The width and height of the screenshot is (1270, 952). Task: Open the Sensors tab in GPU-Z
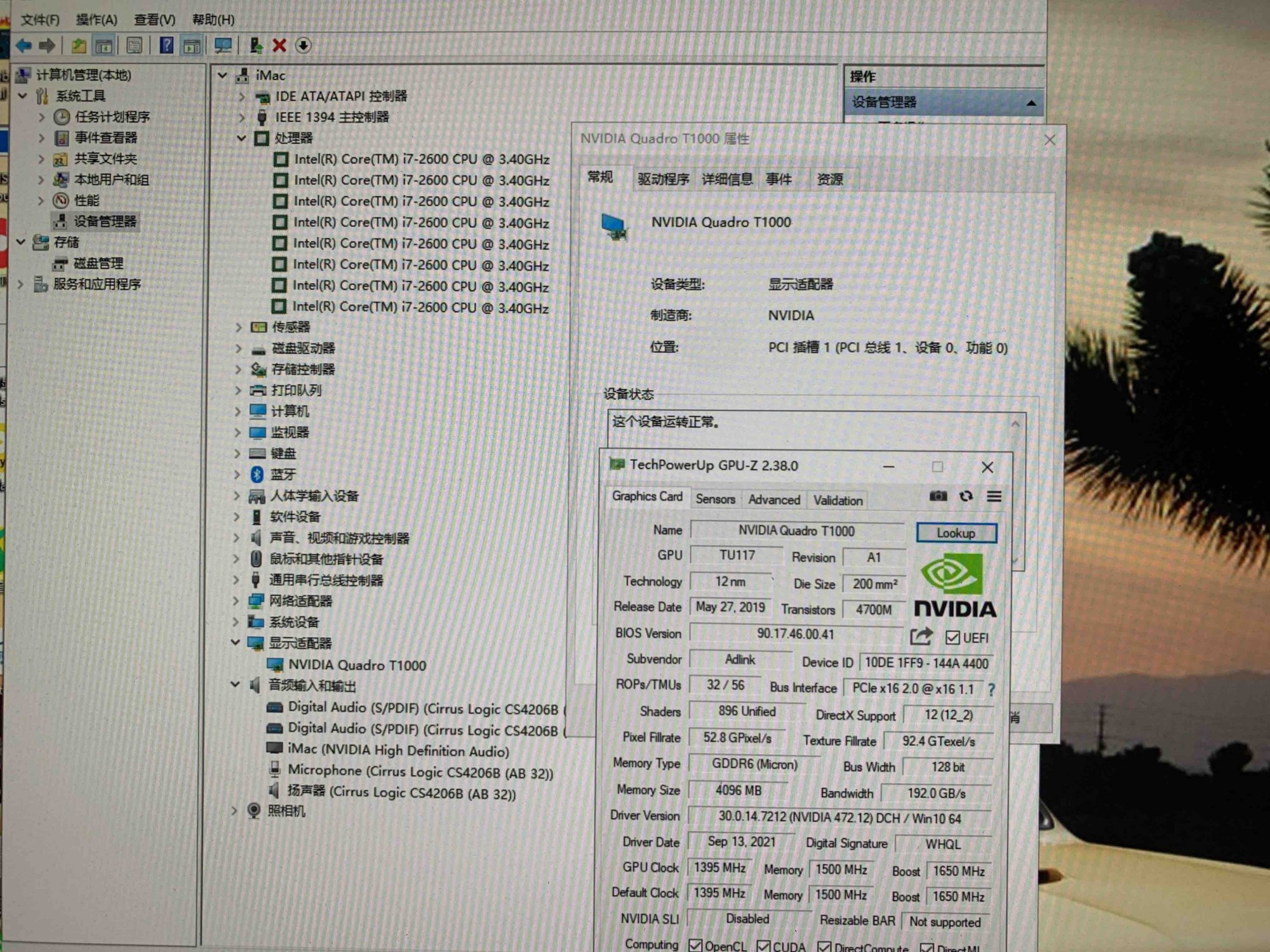715,499
